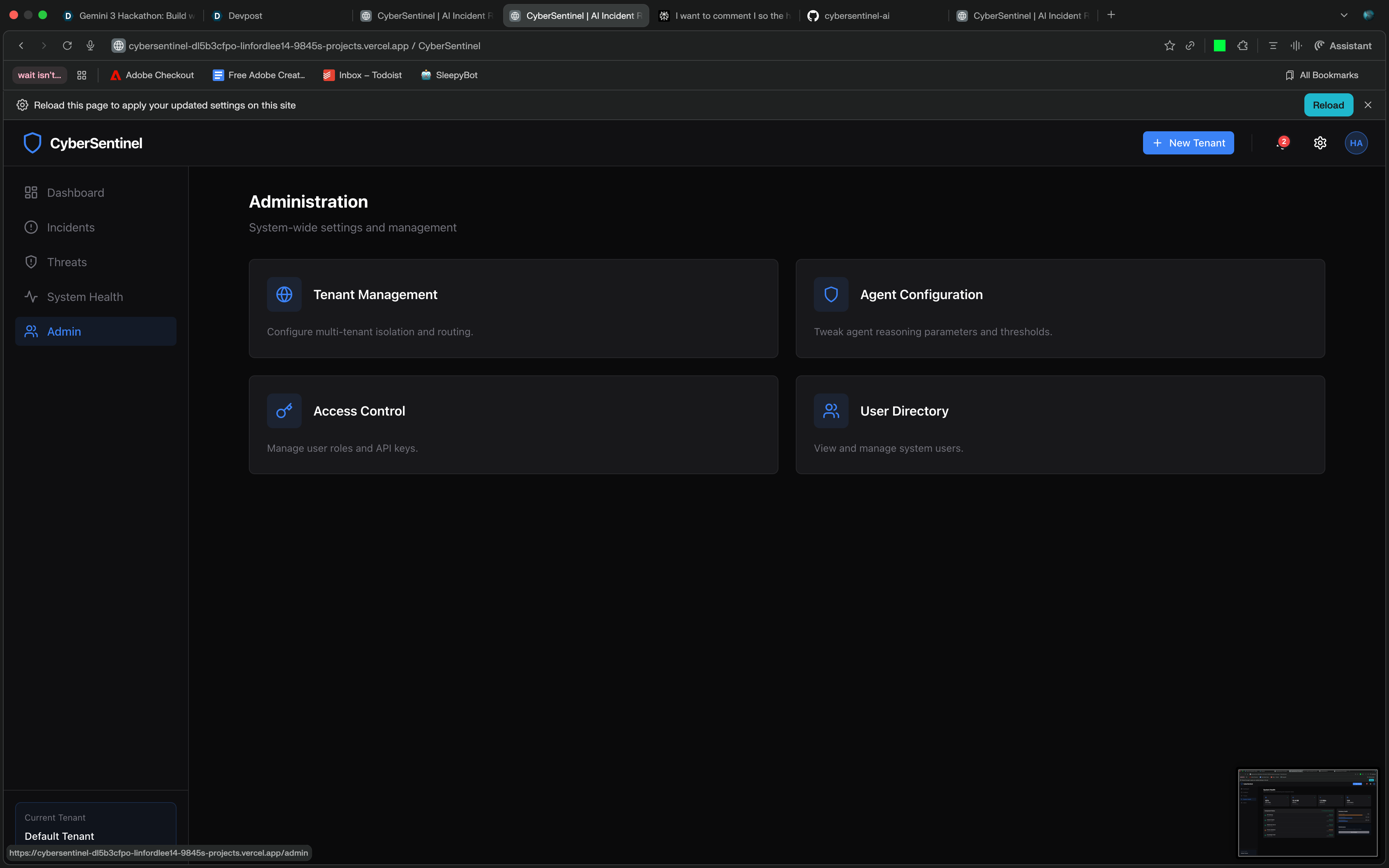Go to Incidents in the sidebar
This screenshot has width=1389, height=868.
click(71, 227)
